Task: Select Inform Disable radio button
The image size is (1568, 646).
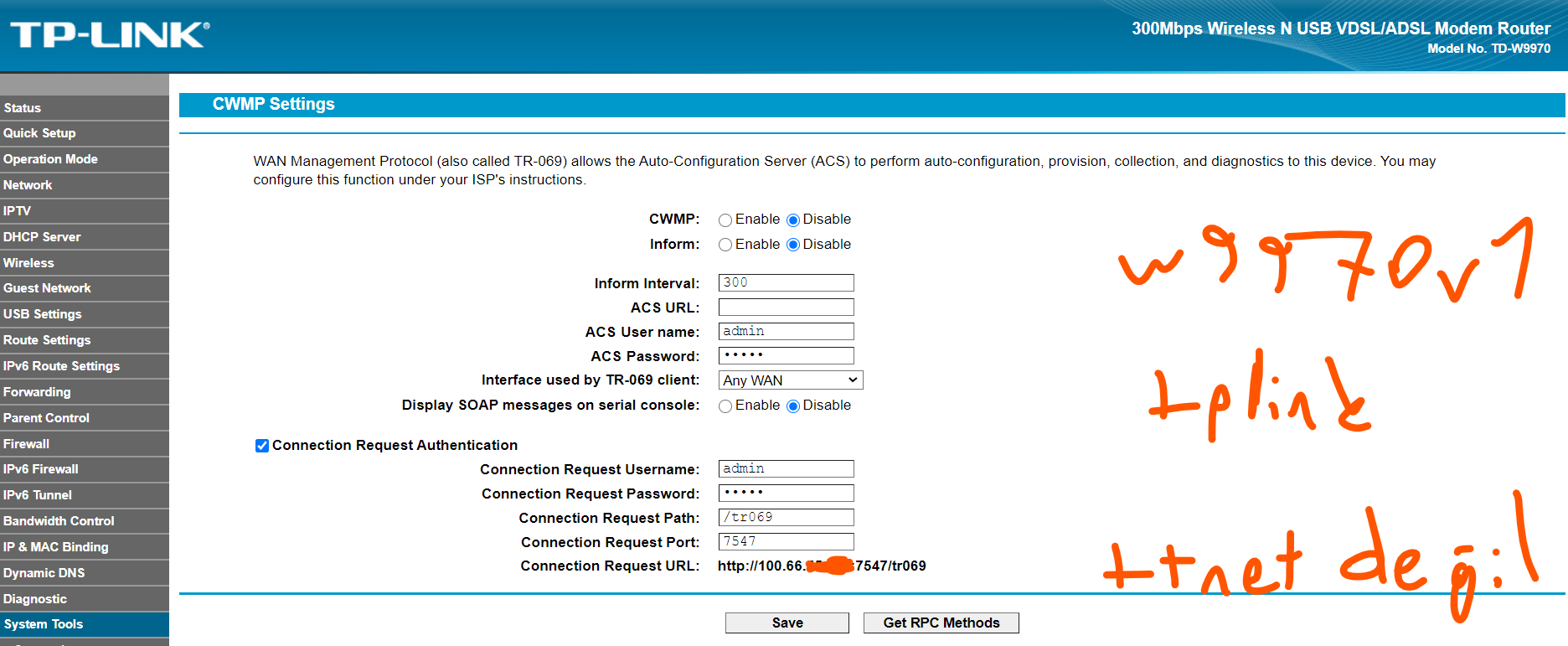Action: (x=793, y=245)
